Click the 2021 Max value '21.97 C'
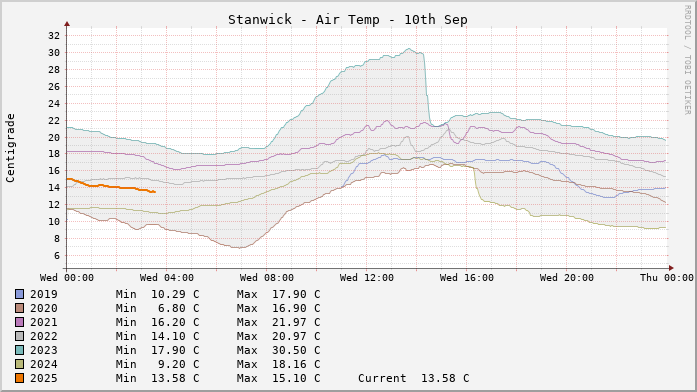The height and width of the screenshot is (392, 697). click(x=296, y=322)
